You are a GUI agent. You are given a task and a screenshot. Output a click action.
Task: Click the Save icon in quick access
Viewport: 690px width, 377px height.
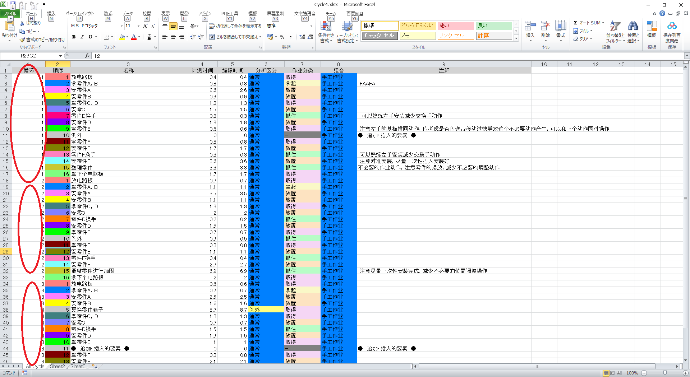click(x=14, y=5)
